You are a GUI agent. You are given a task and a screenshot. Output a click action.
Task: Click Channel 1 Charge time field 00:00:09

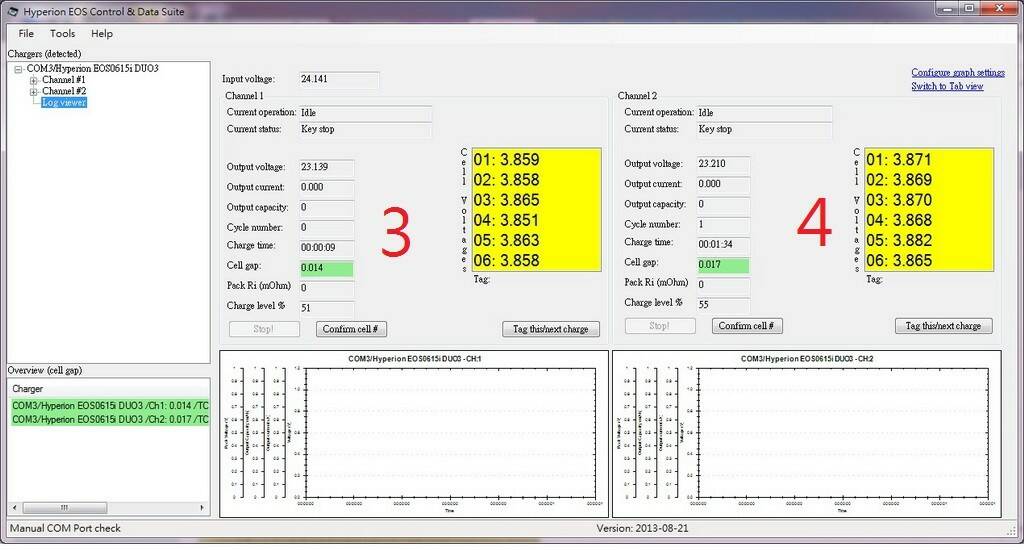(x=327, y=248)
